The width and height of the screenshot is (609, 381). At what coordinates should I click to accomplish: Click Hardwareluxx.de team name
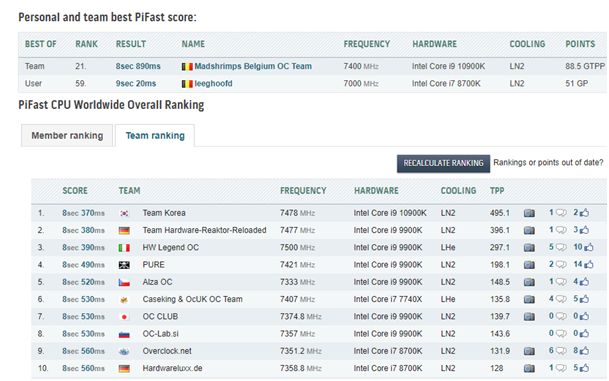[172, 368]
